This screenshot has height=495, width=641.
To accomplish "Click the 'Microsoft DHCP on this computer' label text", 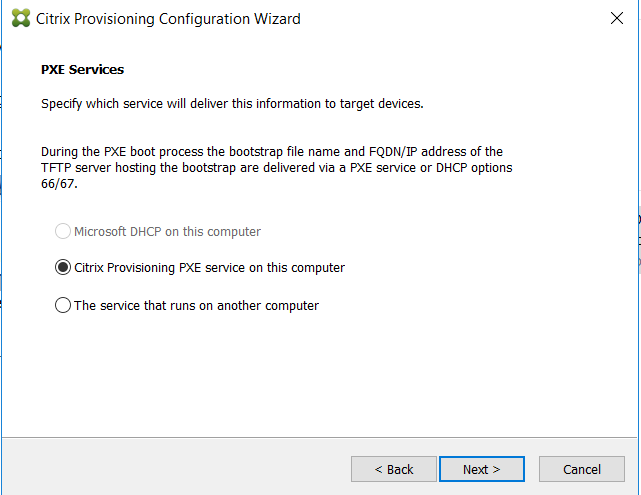I will point(167,232).
